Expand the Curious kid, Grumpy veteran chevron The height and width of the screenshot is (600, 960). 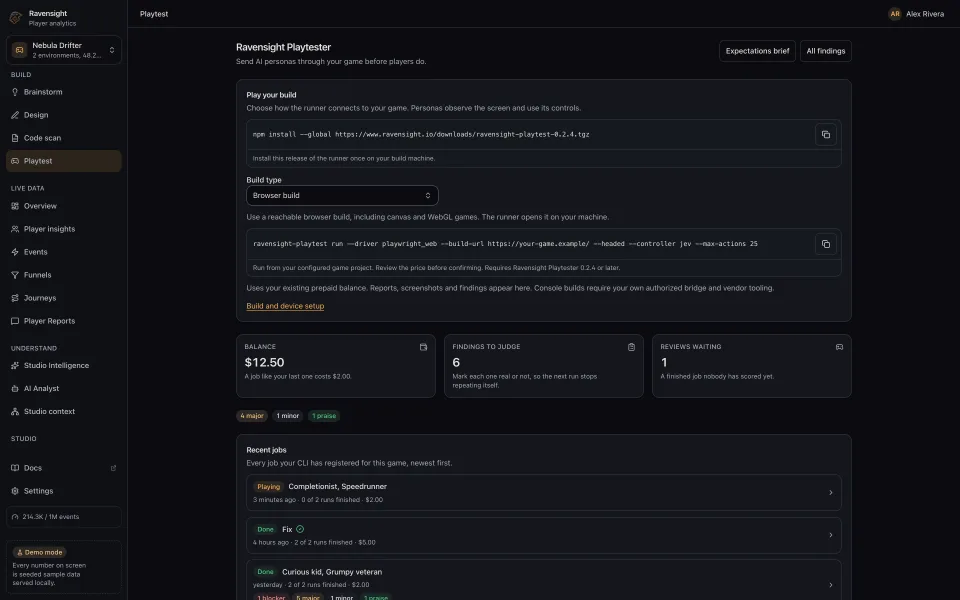click(830, 585)
